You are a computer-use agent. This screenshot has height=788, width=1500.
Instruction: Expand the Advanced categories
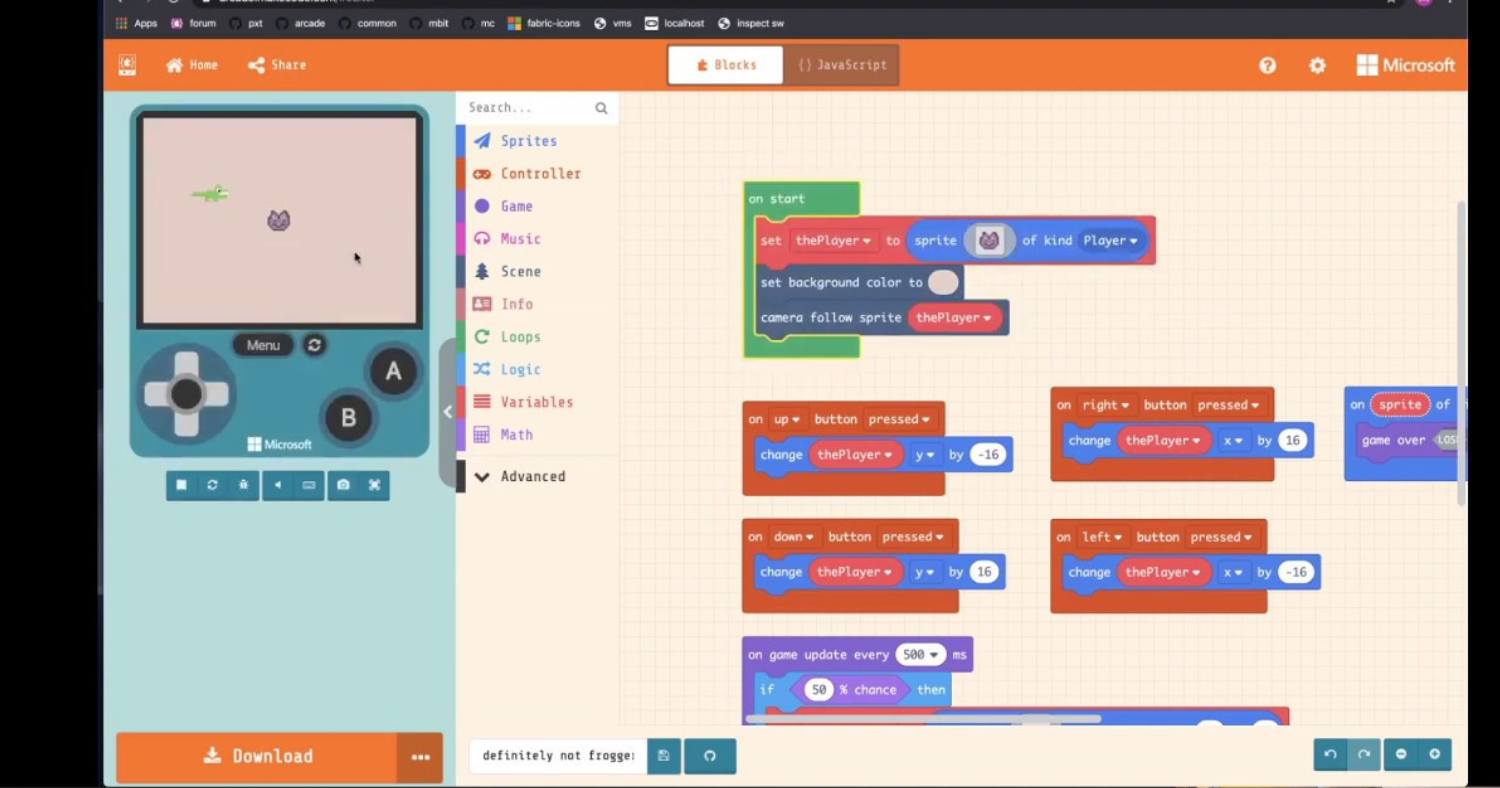[x=538, y=476]
